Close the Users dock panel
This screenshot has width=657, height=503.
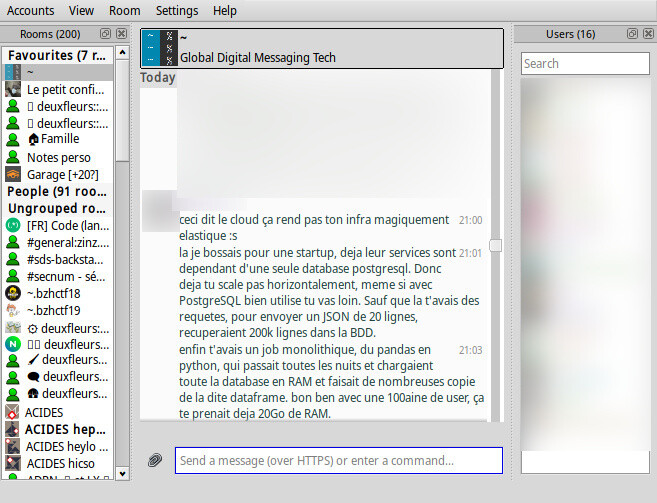[x=648, y=34]
